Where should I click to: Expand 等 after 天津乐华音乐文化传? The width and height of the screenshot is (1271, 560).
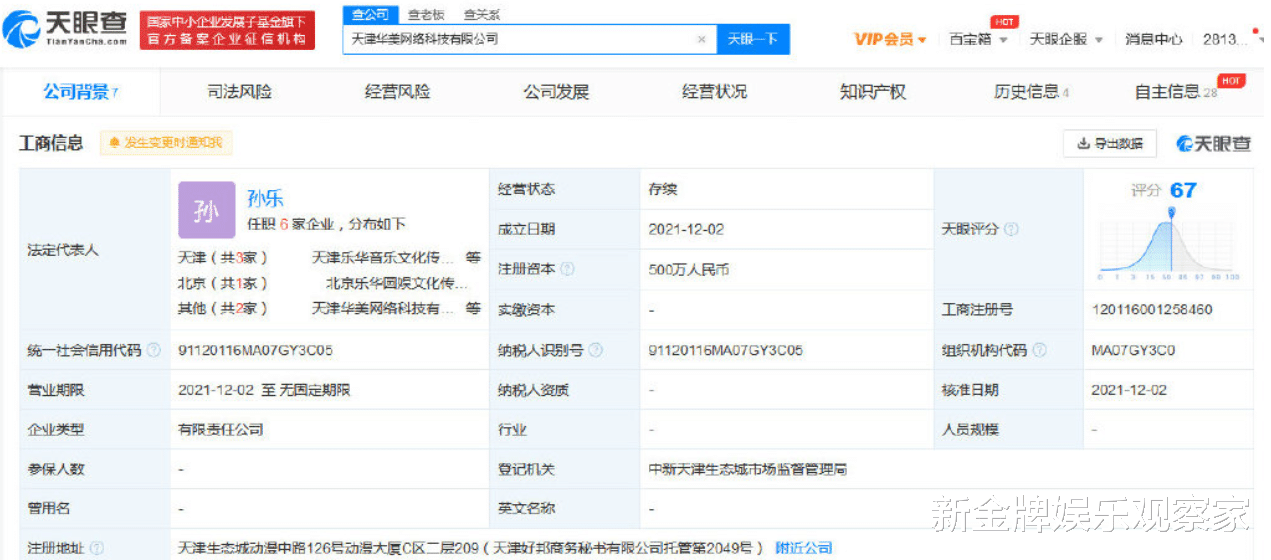(472, 257)
